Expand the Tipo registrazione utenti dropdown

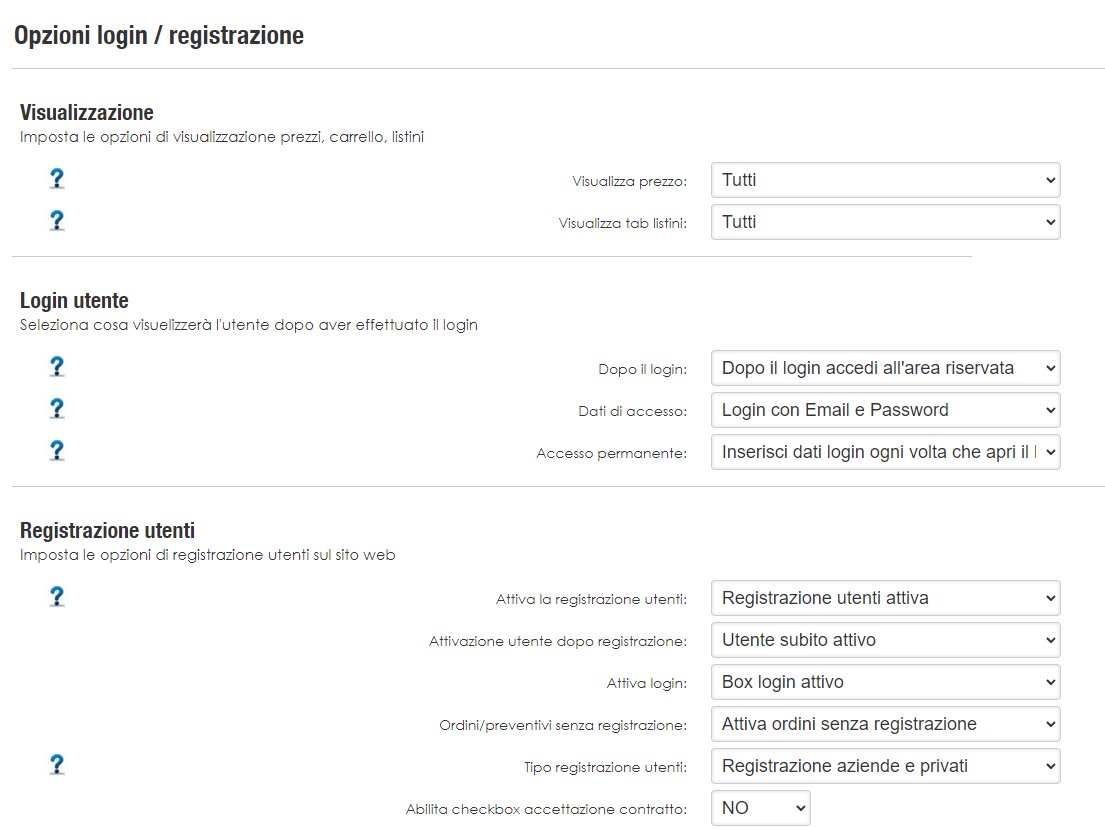(x=886, y=766)
